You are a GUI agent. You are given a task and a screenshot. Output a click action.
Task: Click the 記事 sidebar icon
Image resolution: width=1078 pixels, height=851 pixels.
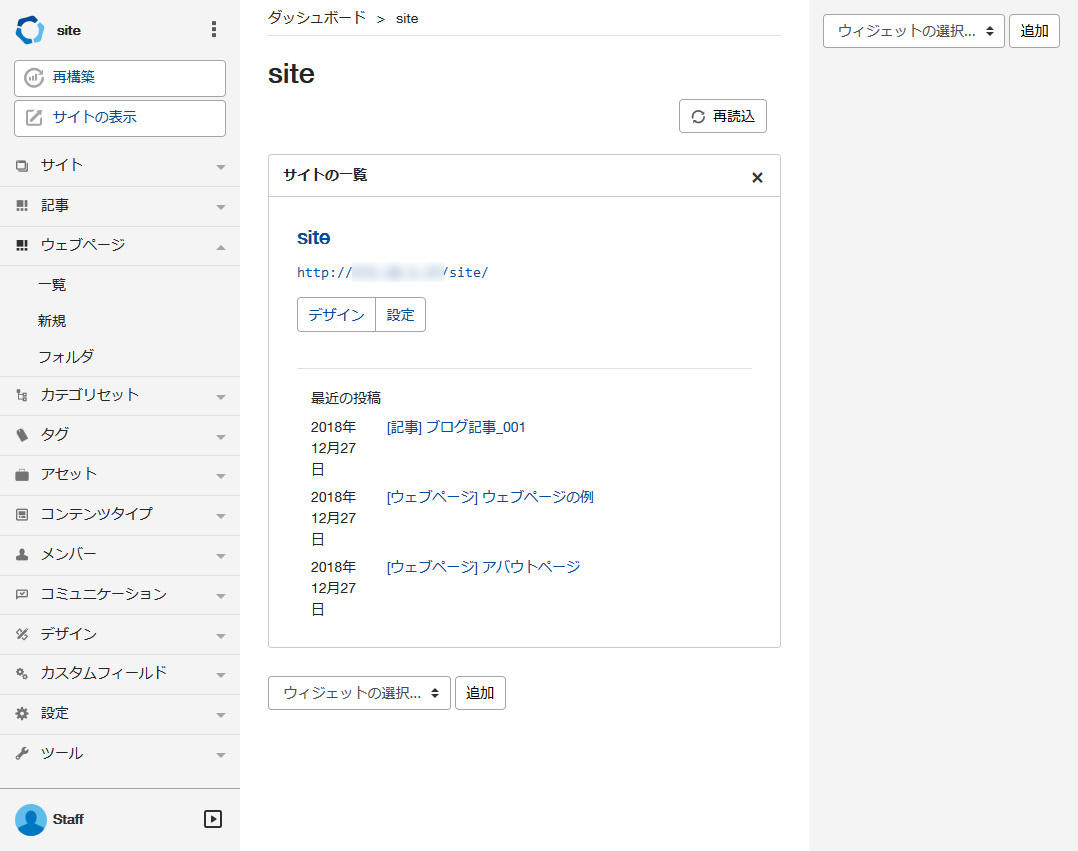click(22, 206)
